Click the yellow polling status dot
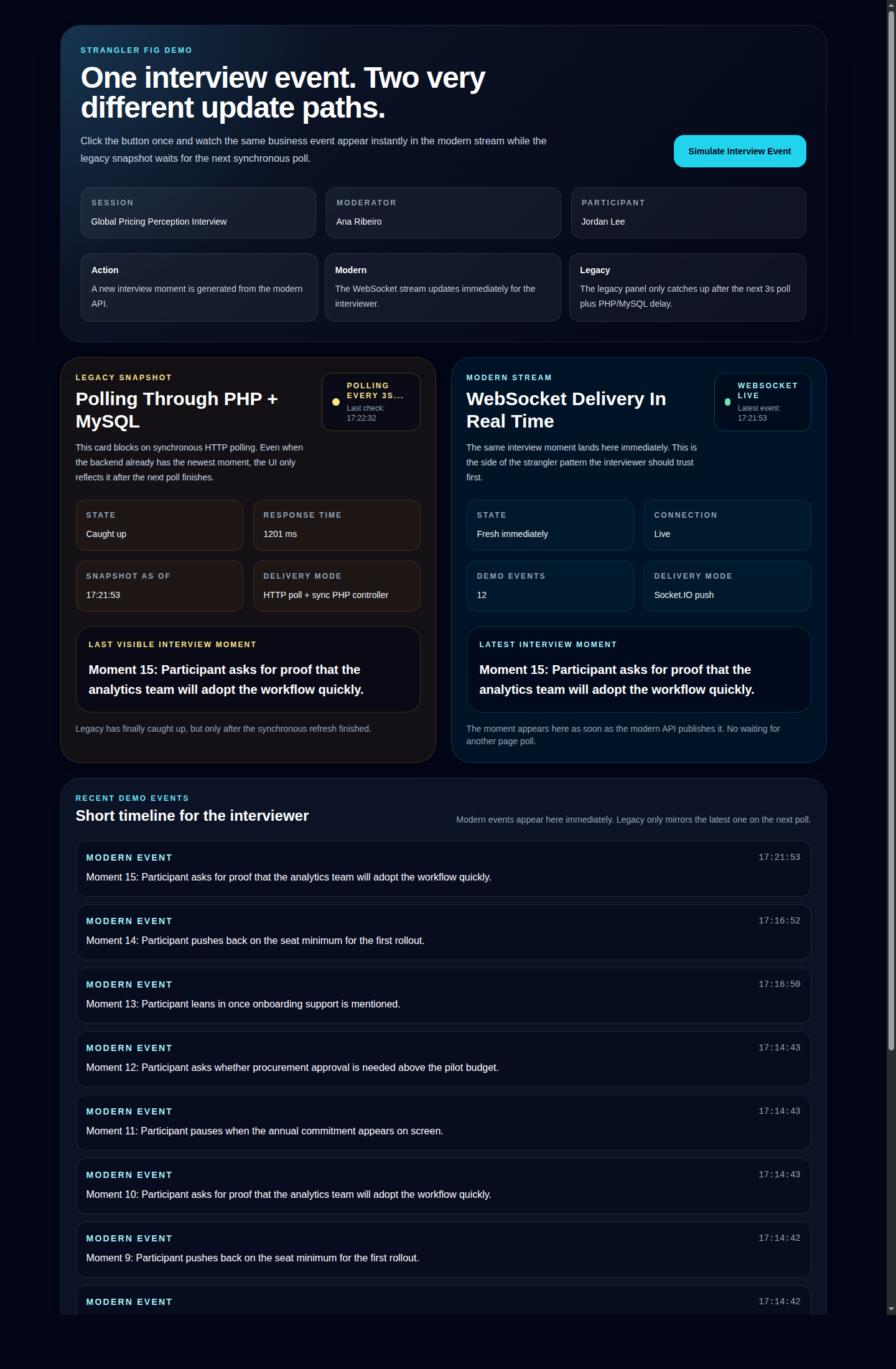This screenshot has width=896, height=1369. coord(336,402)
